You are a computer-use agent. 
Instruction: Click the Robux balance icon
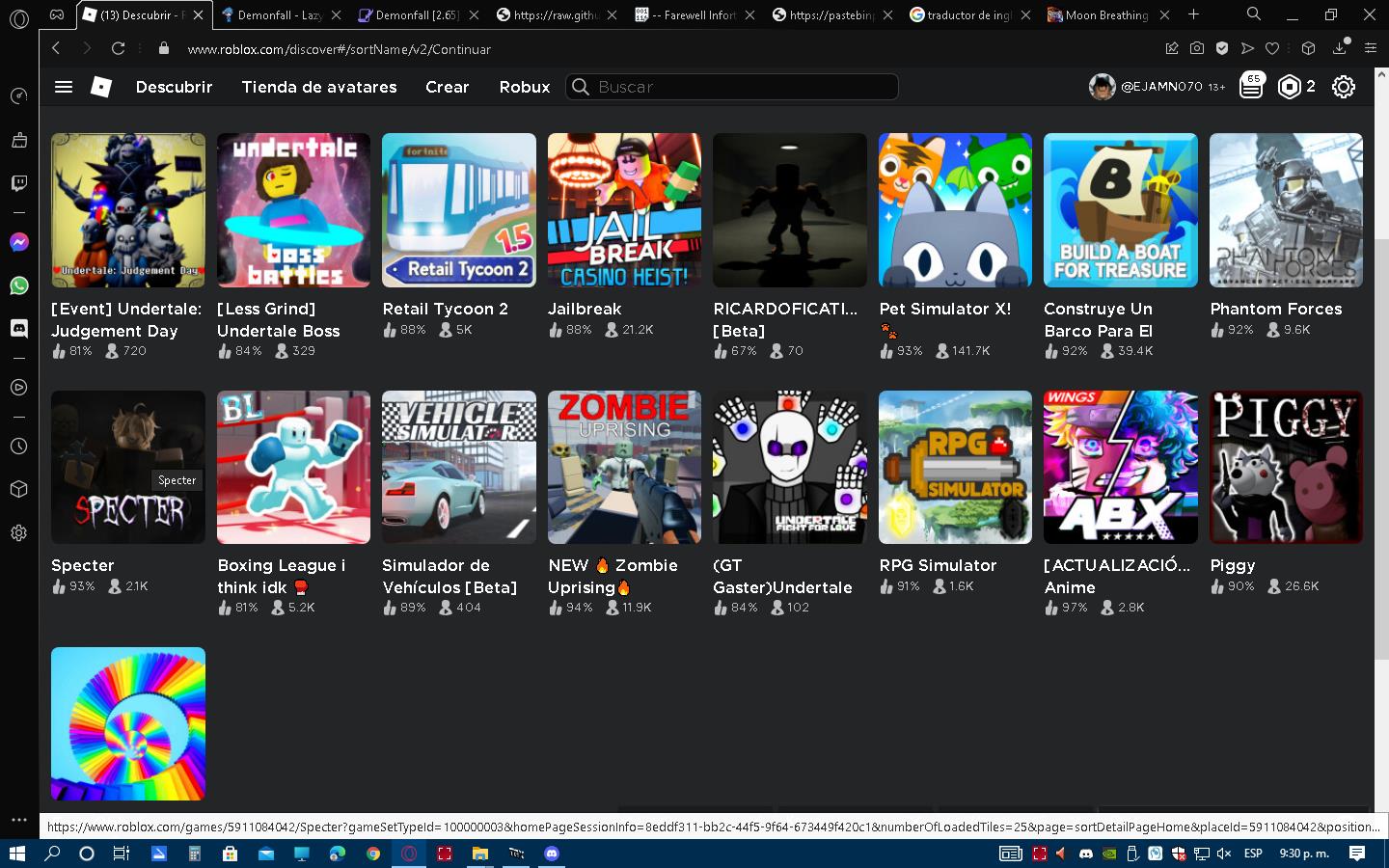tap(1289, 87)
